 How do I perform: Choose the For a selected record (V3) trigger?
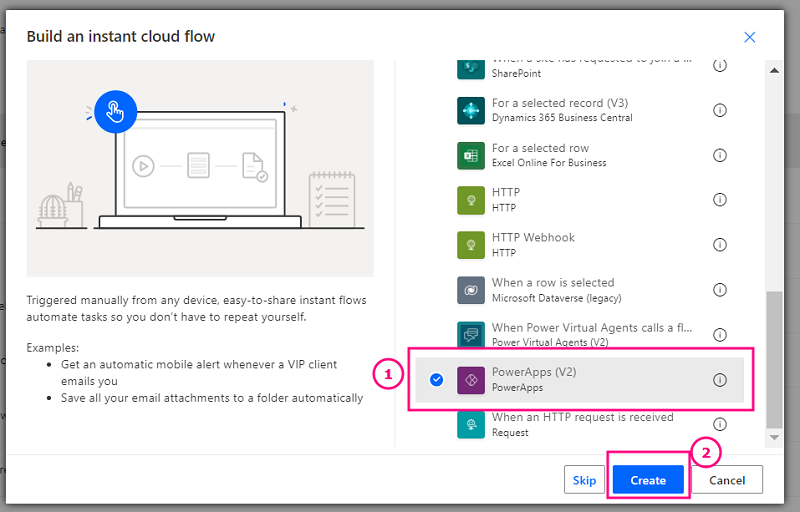coord(560,103)
